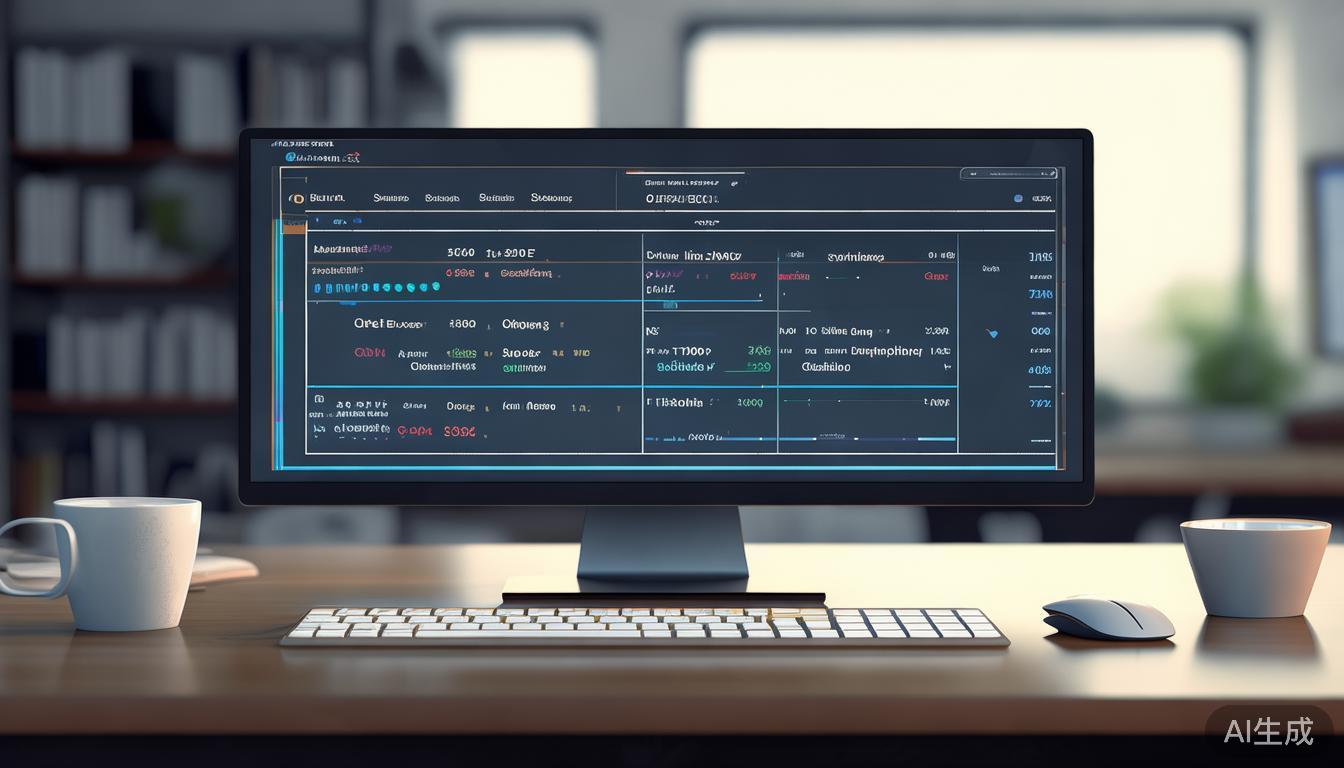This screenshot has height=768, width=1344.
Task: Click the small square icon in bottom-left panel
Action: tap(319, 398)
